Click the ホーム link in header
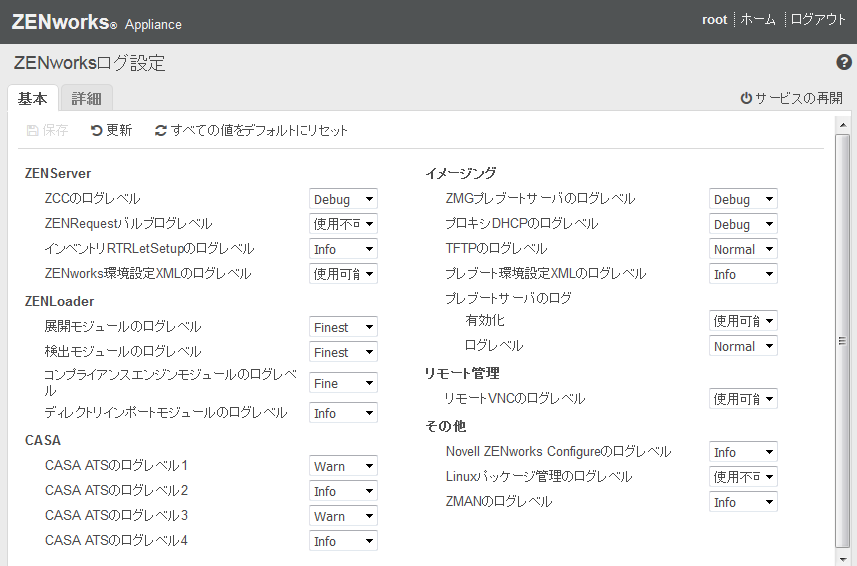This screenshot has height=566, width=857. (x=758, y=19)
